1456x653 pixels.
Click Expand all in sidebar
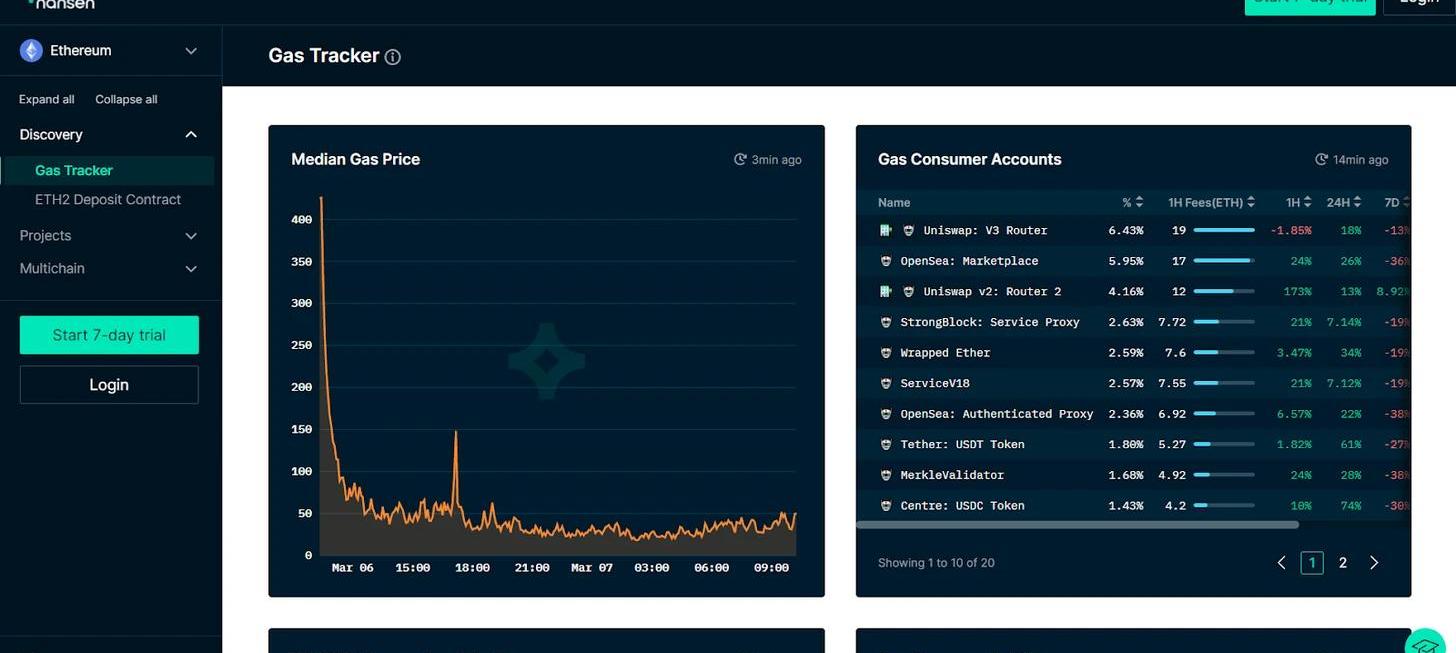(x=46, y=100)
